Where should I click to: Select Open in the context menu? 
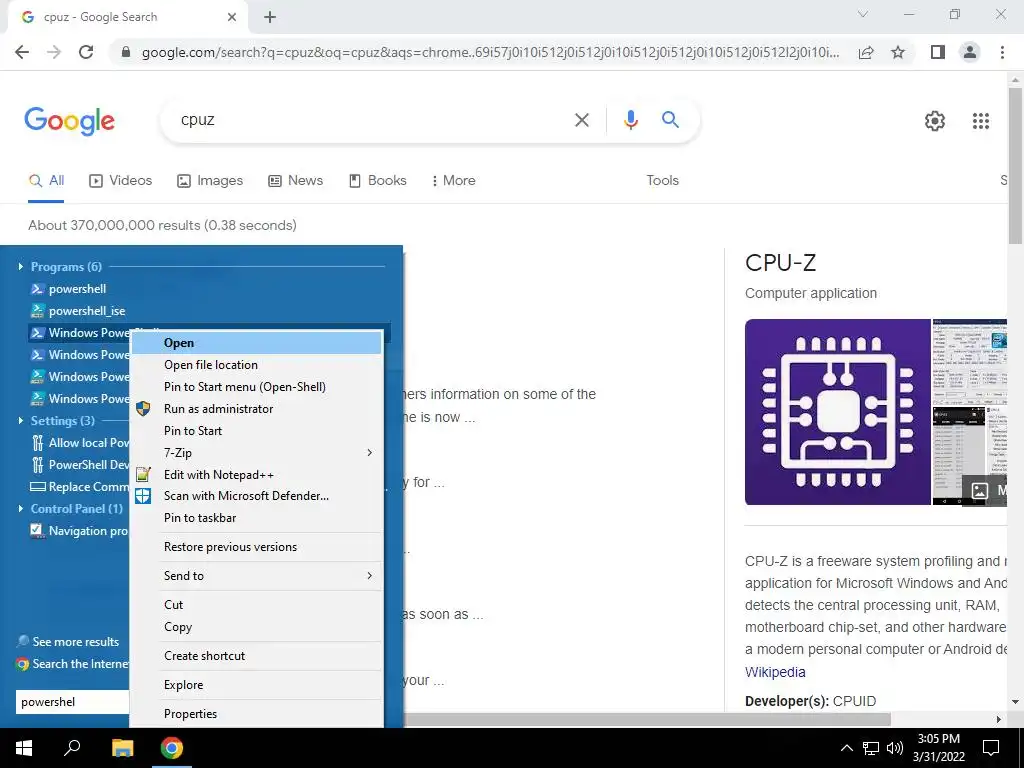tap(256, 343)
